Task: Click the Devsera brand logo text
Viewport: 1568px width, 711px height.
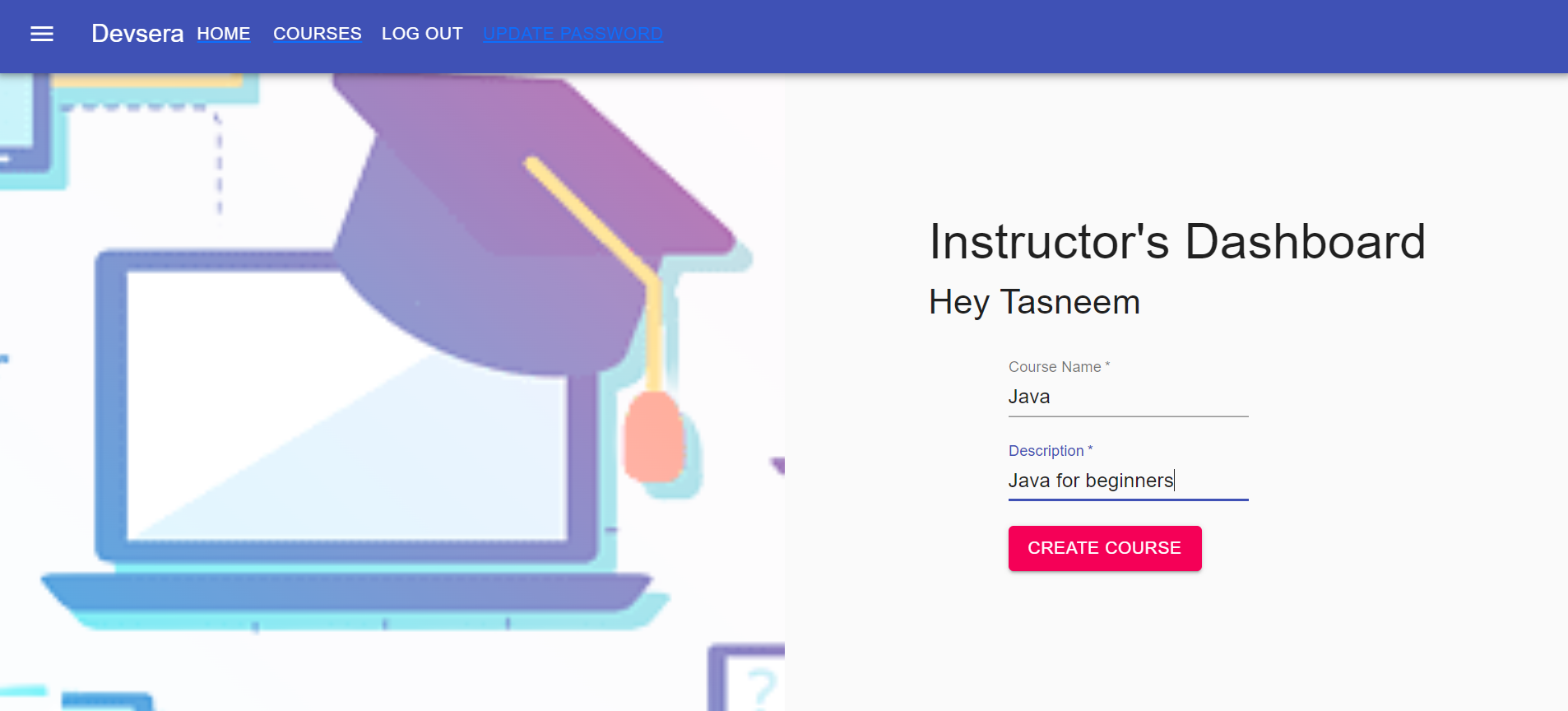Action: [x=137, y=34]
